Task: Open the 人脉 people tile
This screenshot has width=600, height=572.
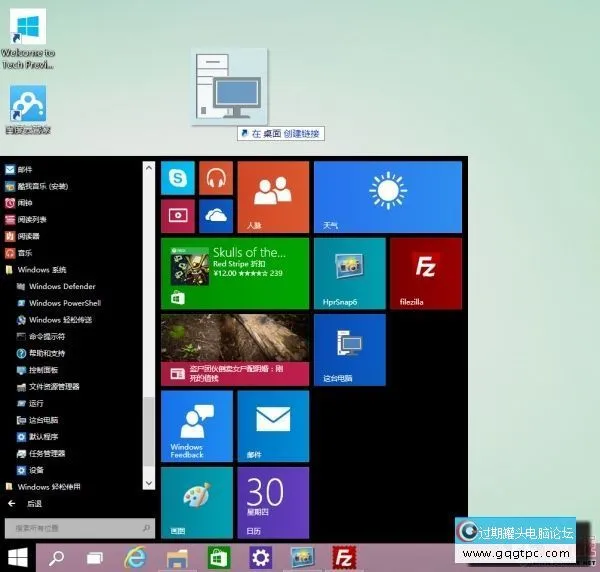Action: 272,196
